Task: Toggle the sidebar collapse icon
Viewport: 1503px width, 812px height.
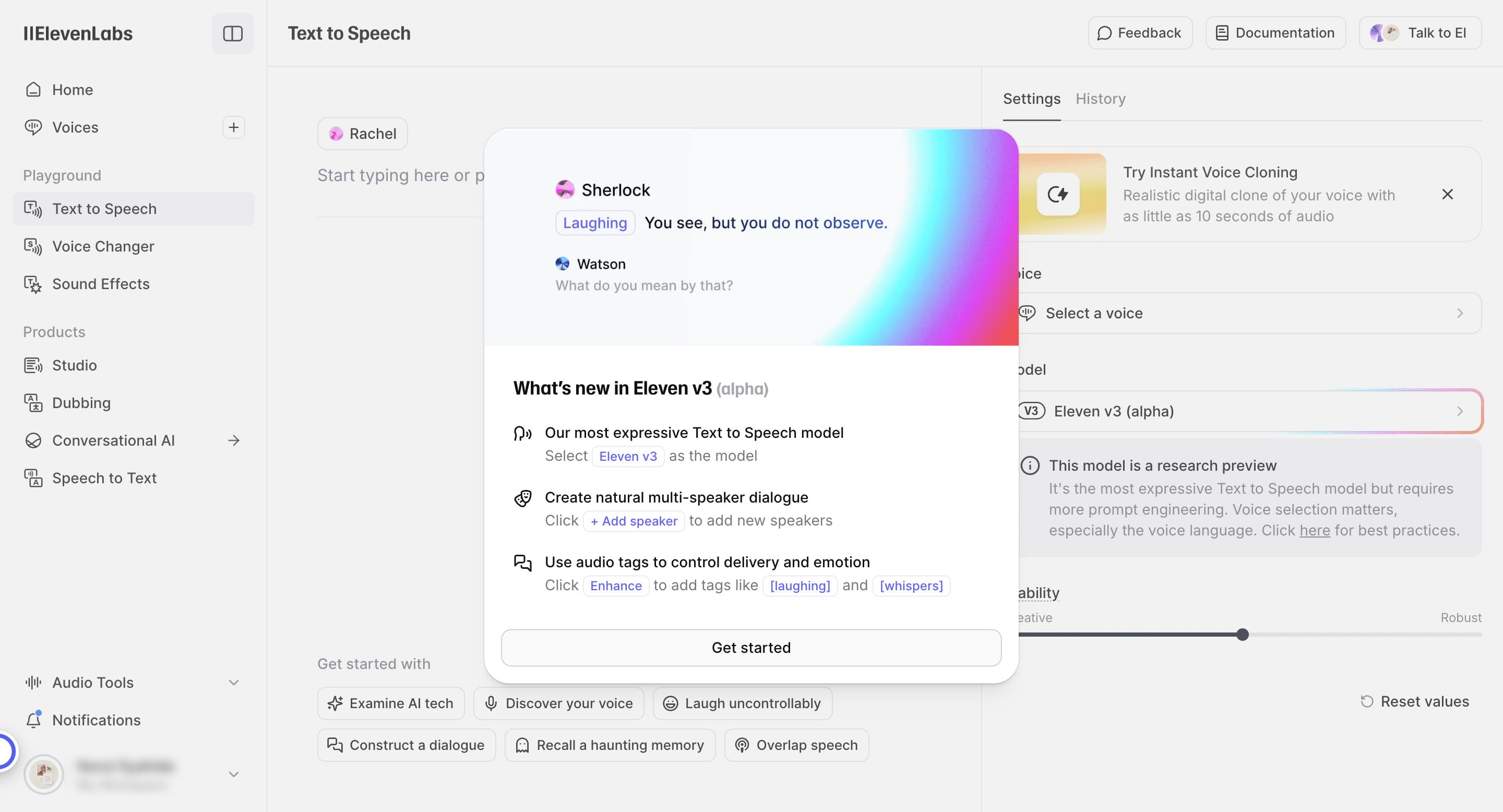Action: pyautogui.click(x=232, y=33)
